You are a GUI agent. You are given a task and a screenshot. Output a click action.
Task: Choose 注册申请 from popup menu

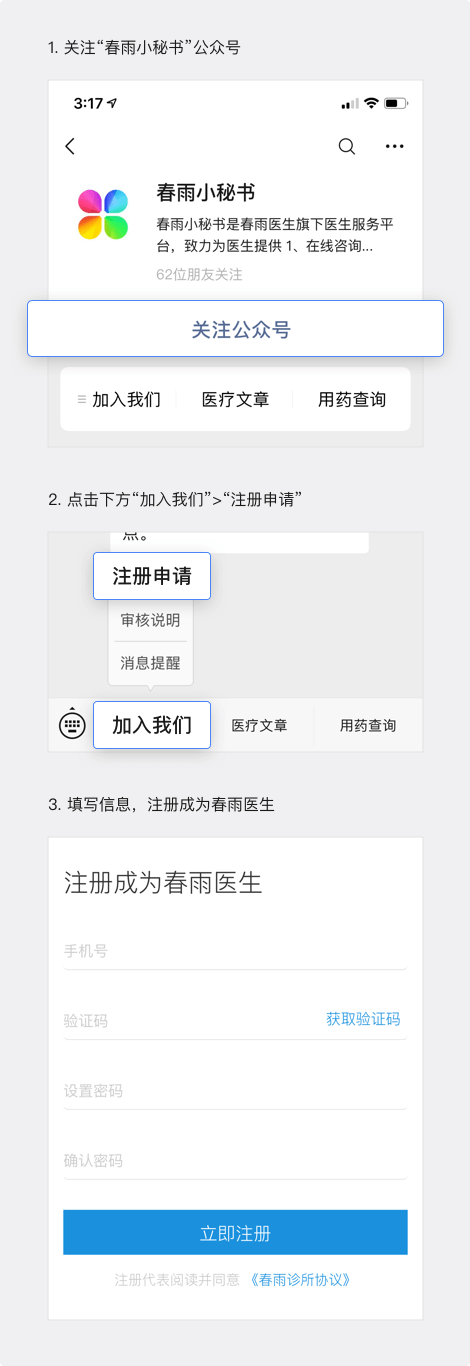coord(152,576)
